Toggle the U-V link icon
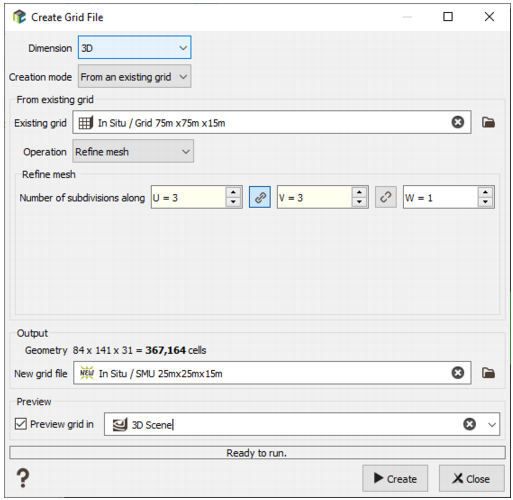Viewport: 513px width, 500px height. click(260, 197)
